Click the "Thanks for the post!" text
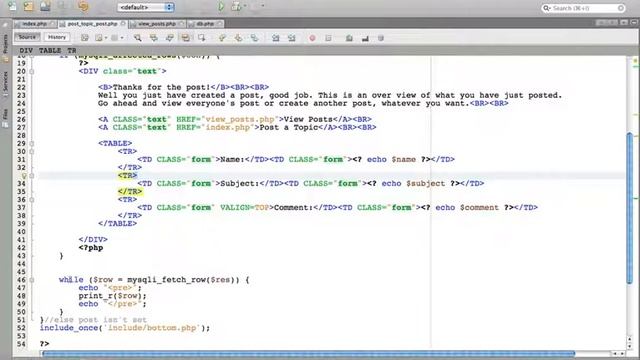Screen dimensions: 640x360 coord(161,87)
